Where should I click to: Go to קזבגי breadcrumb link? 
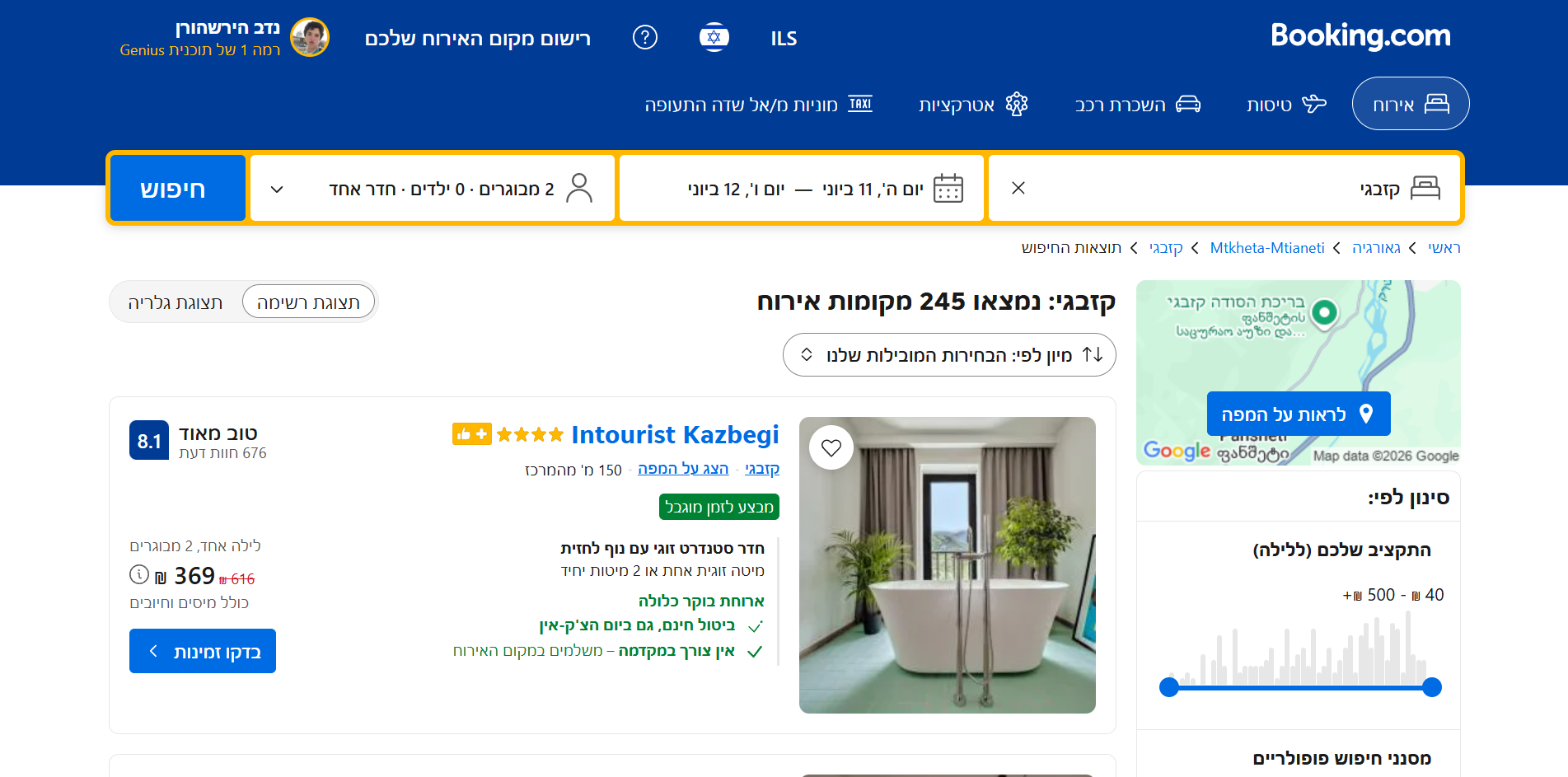[1166, 247]
